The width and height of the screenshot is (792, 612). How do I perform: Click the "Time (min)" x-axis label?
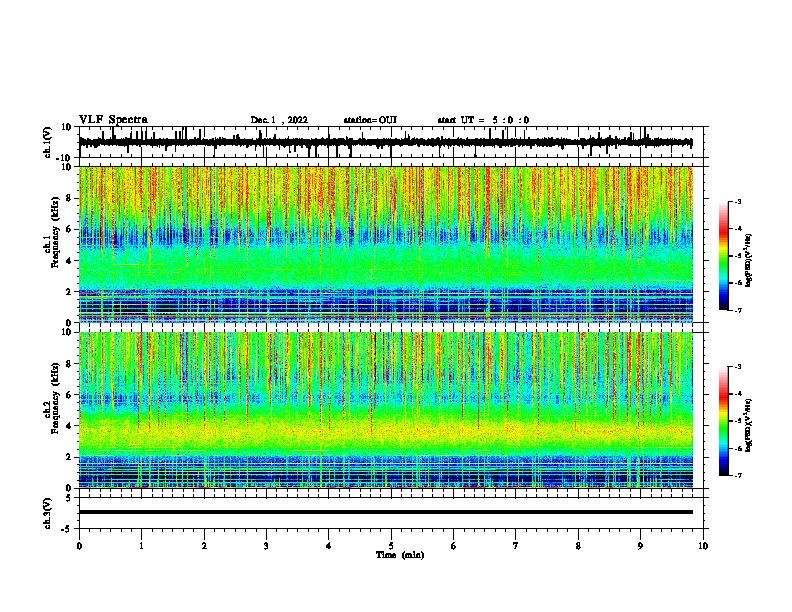coord(400,555)
